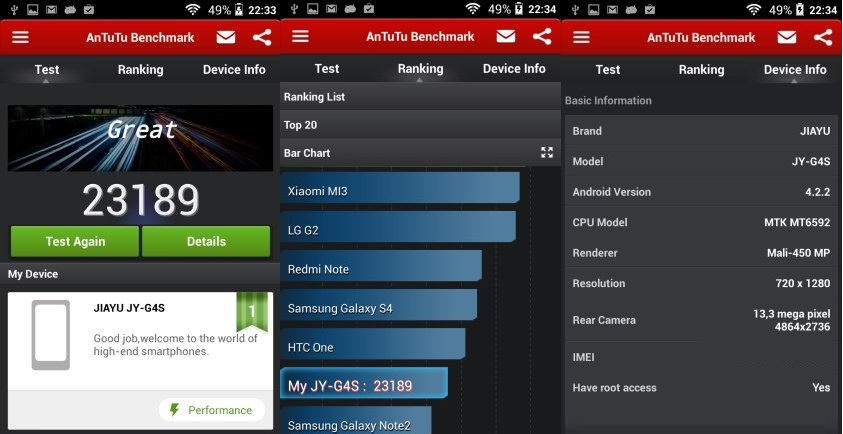Expand the Bar Chart to fullscreen
This screenshot has width=843, height=434.
click(547, 153)
